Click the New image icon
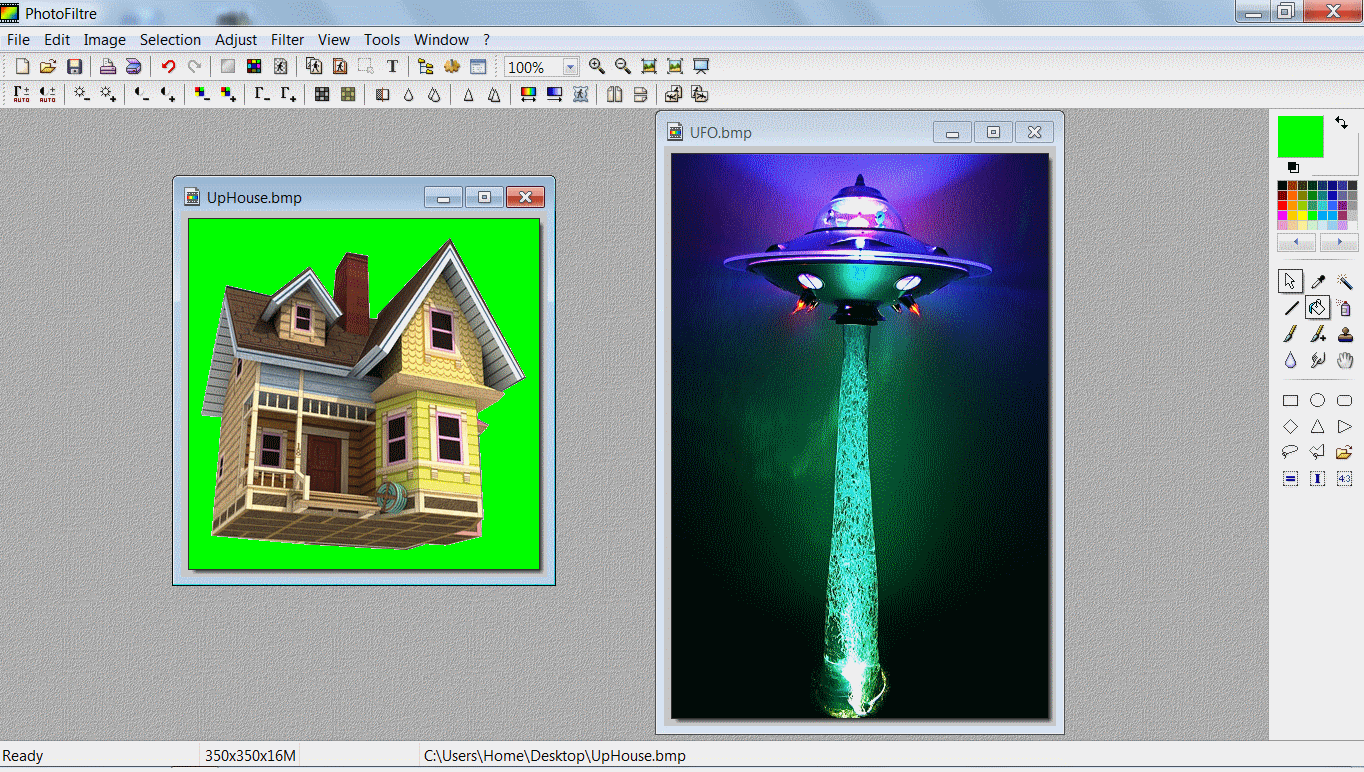This screenshot has width=1364, height=772. [22, 67]
